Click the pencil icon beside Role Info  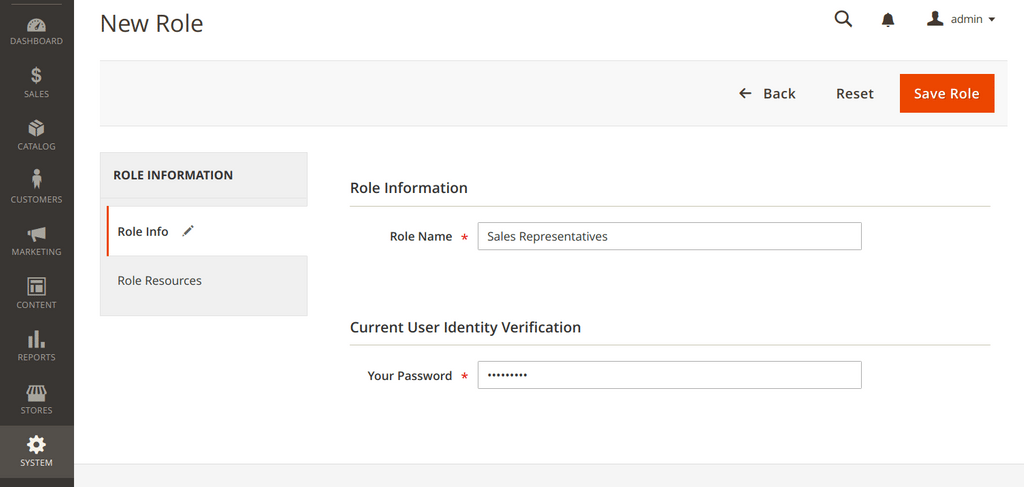(188, 231)
